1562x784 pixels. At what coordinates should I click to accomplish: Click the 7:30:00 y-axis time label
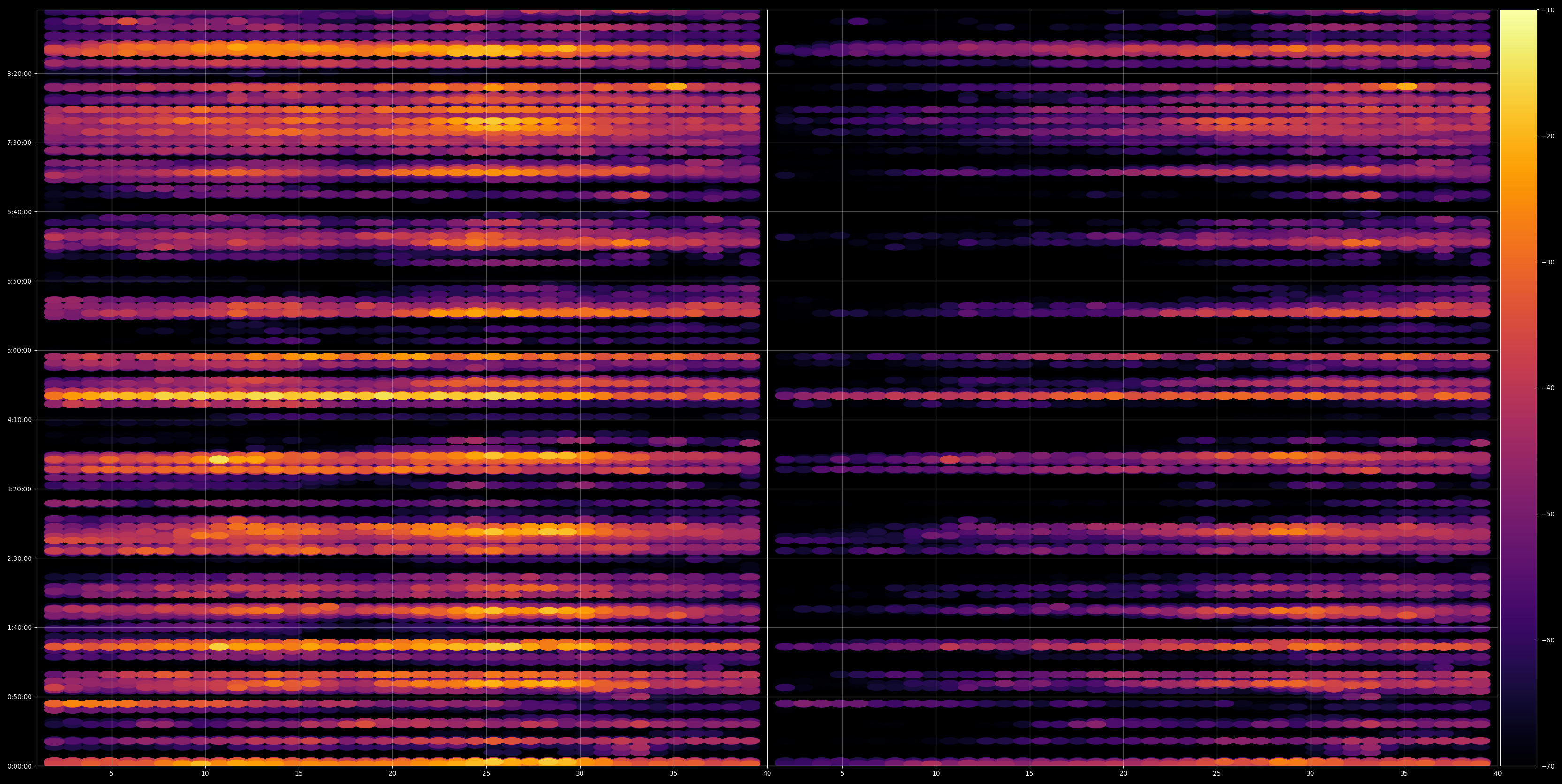[x=19, y=143]
